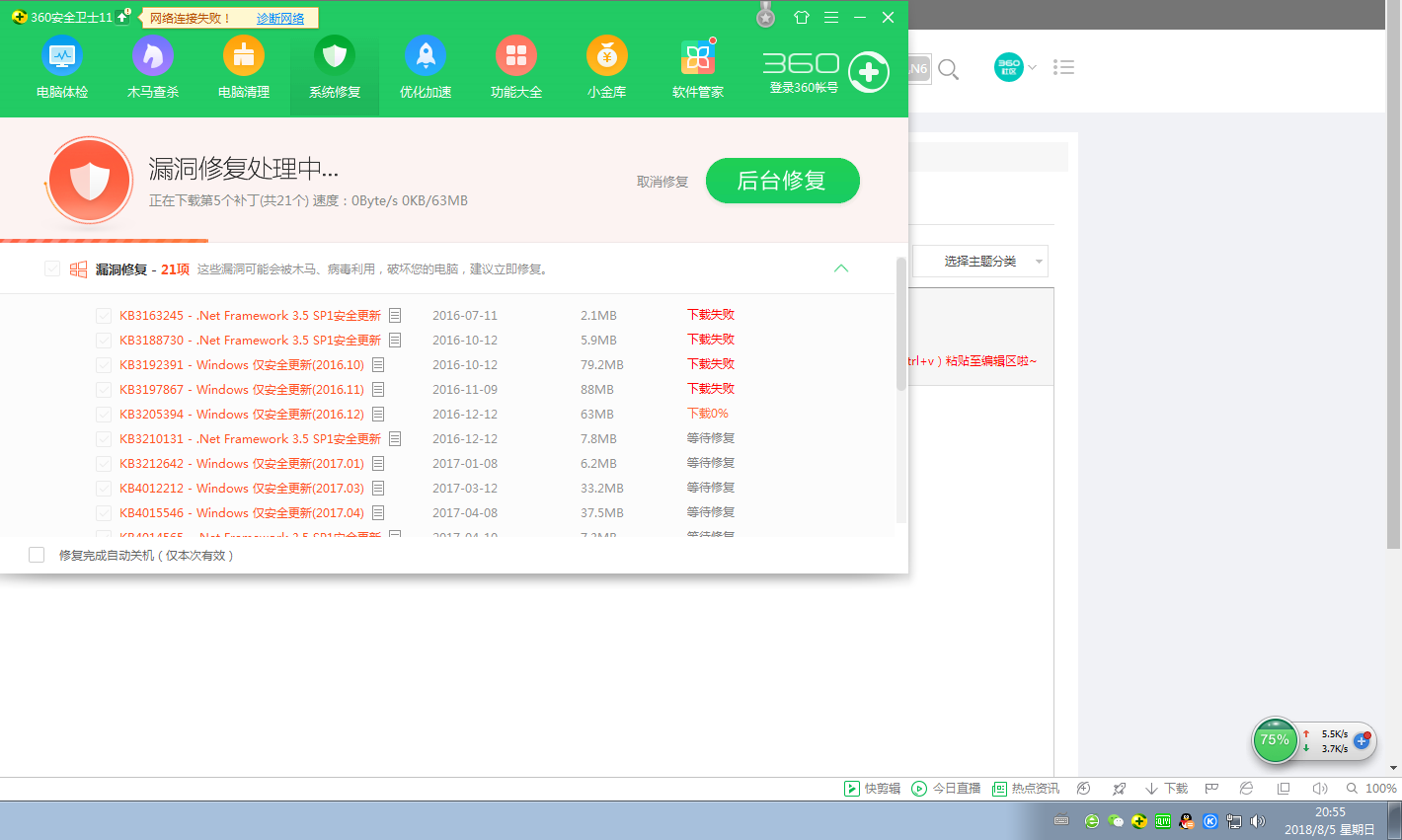Image resolution: width=1402 pixels, height=840 pixels.
Task: Open 软件管家 software manager
Action: point(697,67)
